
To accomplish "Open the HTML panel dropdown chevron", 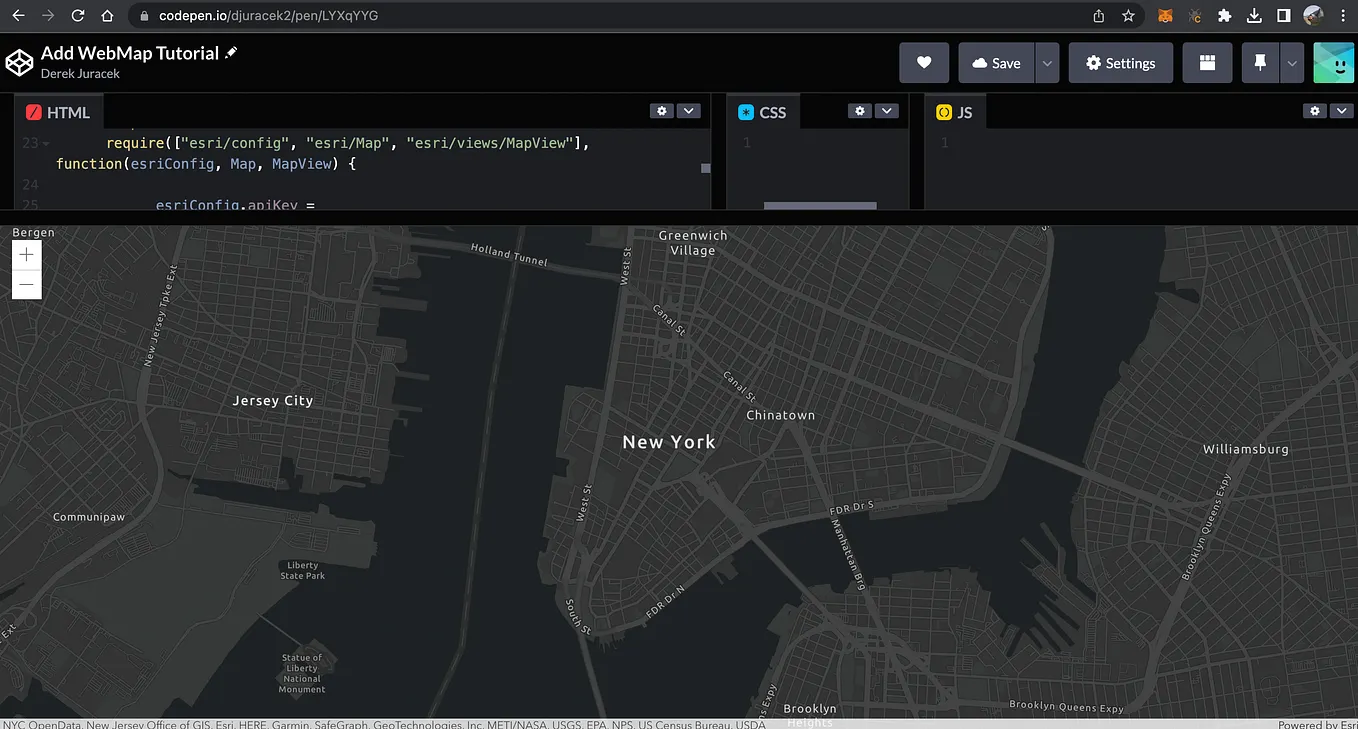I will (x=687, y=110).
